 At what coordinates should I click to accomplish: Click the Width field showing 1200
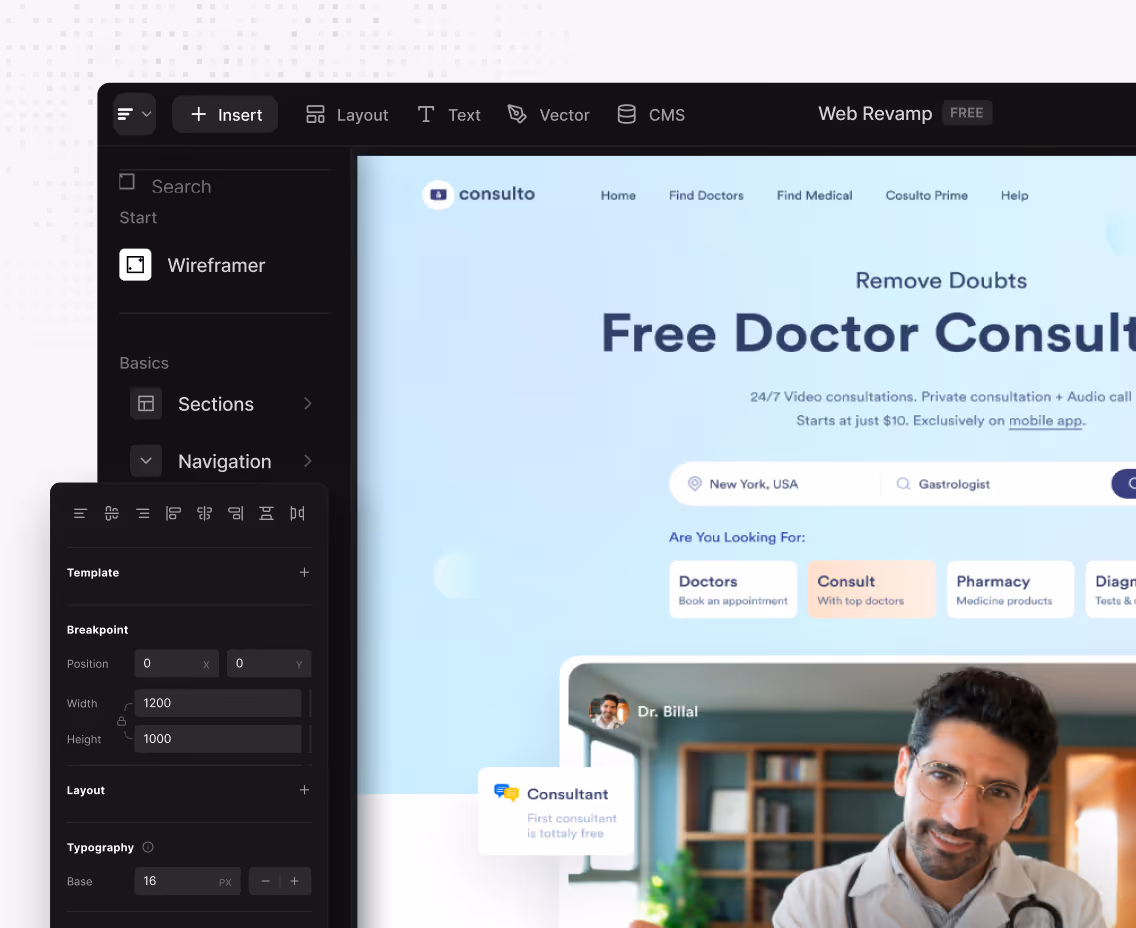(218, 703)
